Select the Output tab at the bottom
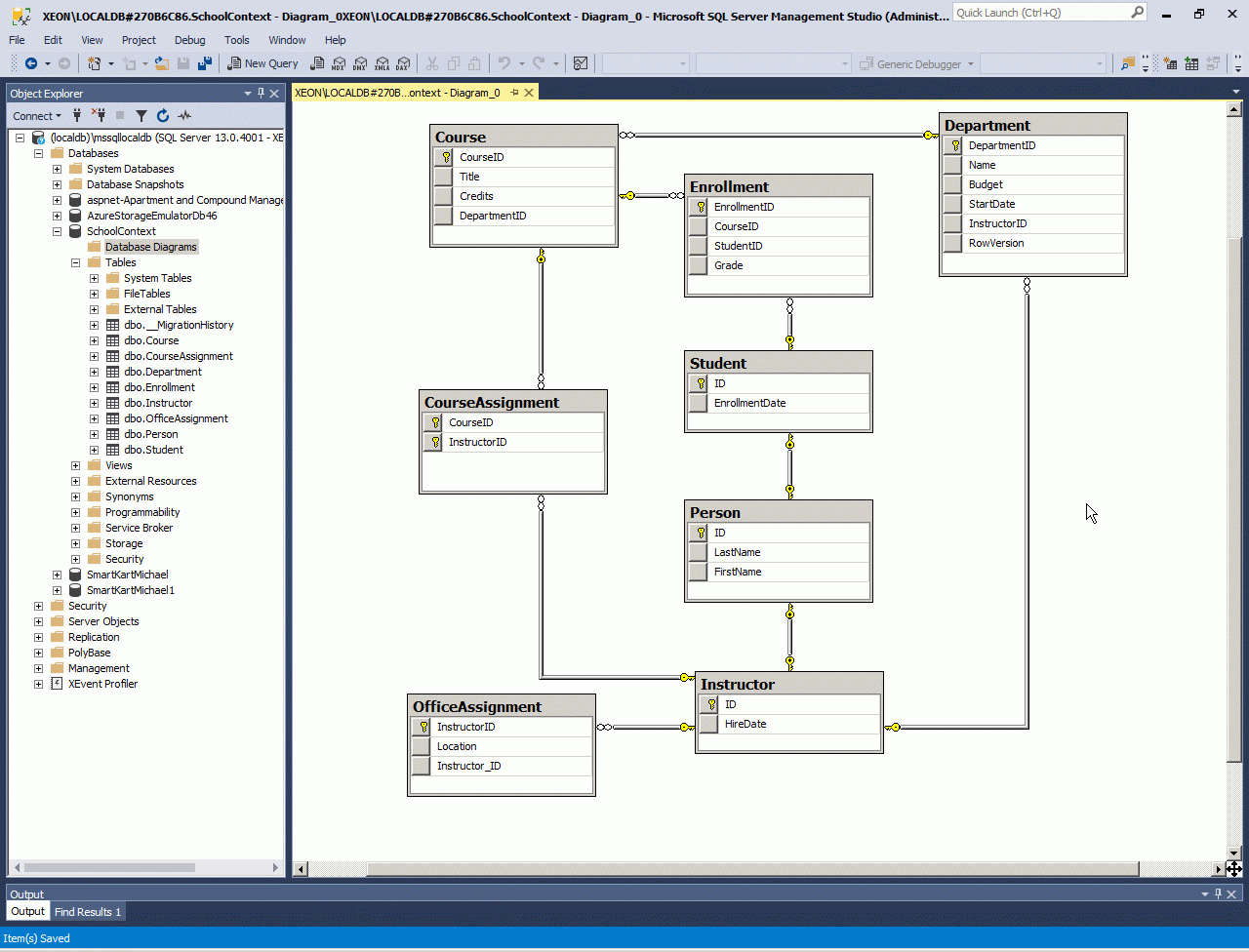The width and height of the screenshot is (1249, 952). coord(28,912)
